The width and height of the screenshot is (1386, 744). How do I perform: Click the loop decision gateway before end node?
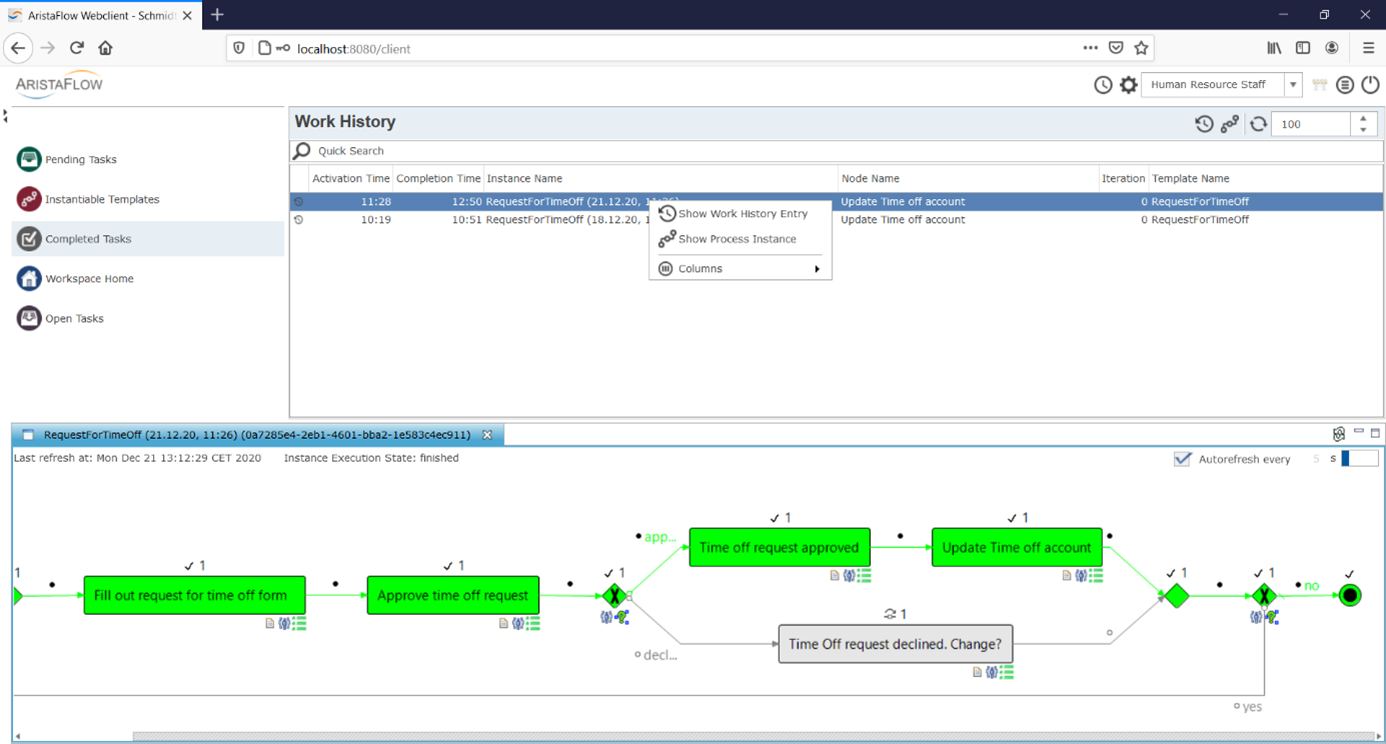(1264, 596)
